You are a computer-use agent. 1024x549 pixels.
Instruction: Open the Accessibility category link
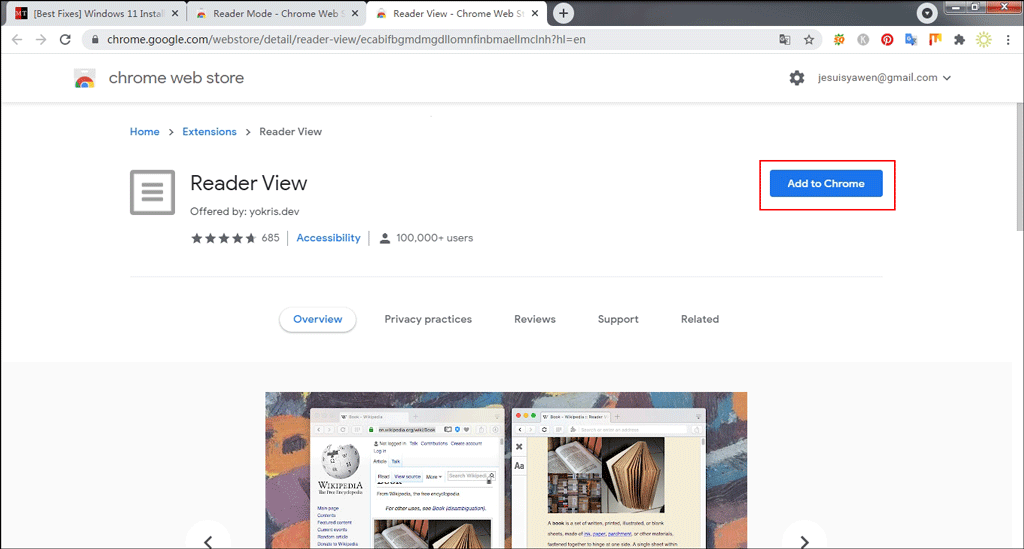pyautogui.click(x=328, y=238)
